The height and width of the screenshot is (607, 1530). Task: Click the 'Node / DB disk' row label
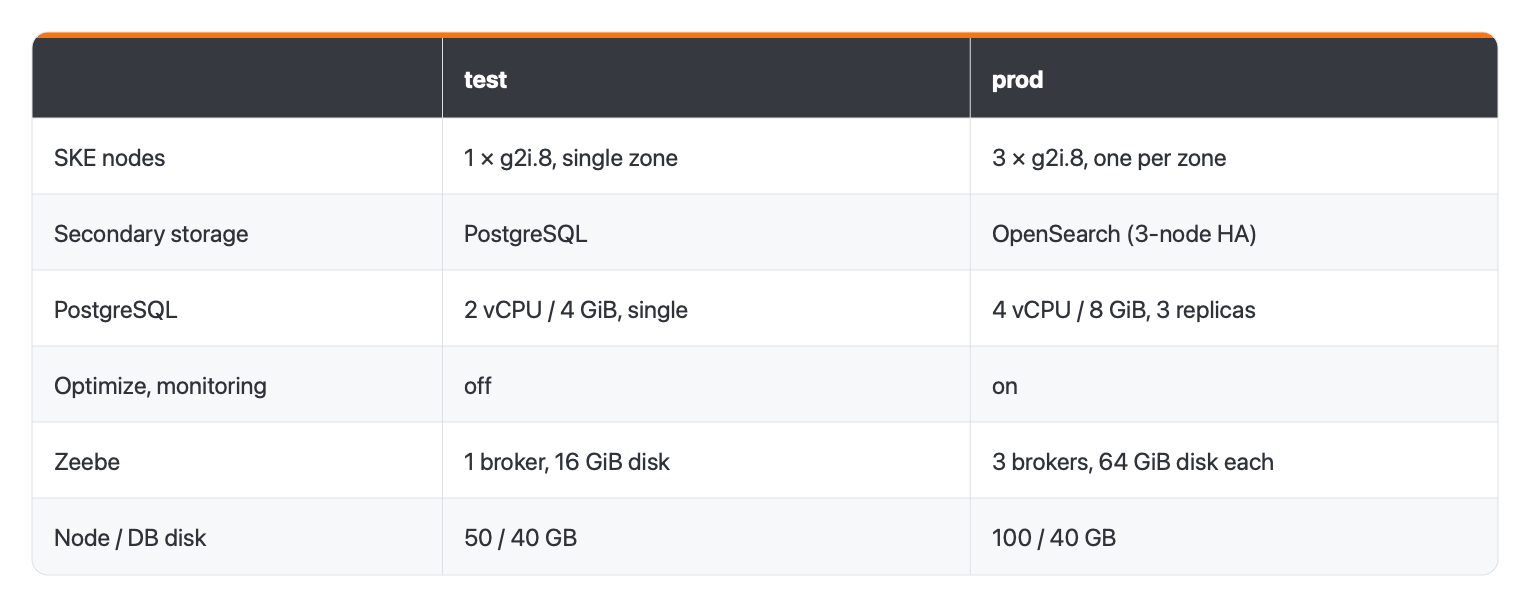click(130, 537)
